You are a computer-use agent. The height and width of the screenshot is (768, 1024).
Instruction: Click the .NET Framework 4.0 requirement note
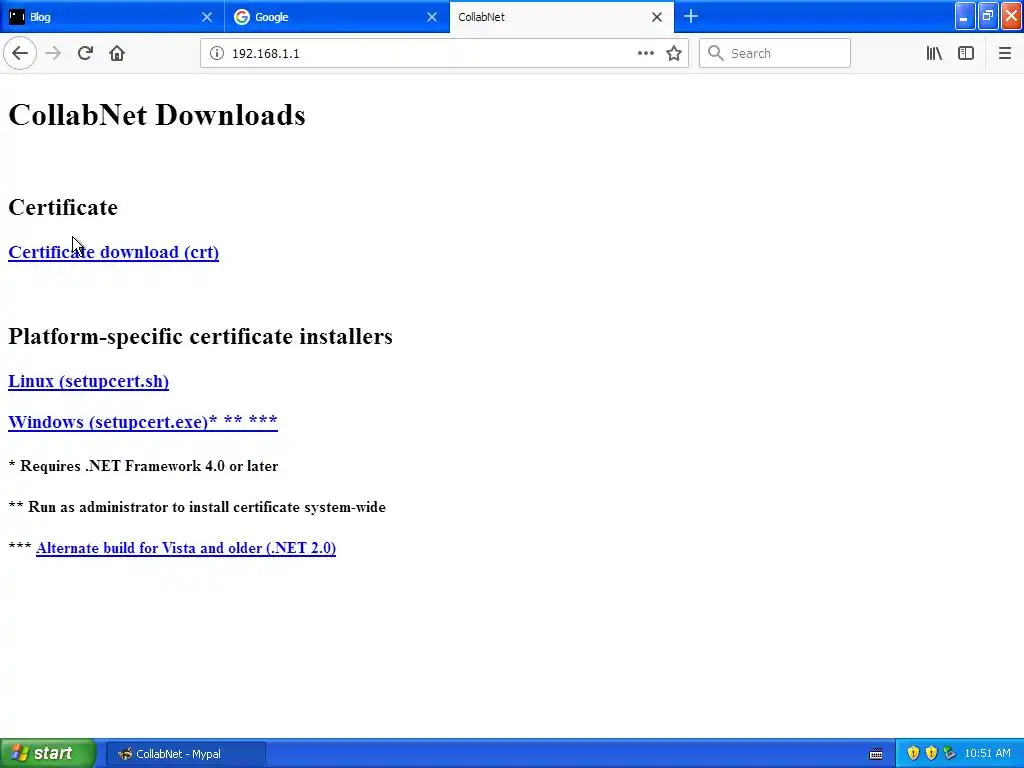click(143, 466)
